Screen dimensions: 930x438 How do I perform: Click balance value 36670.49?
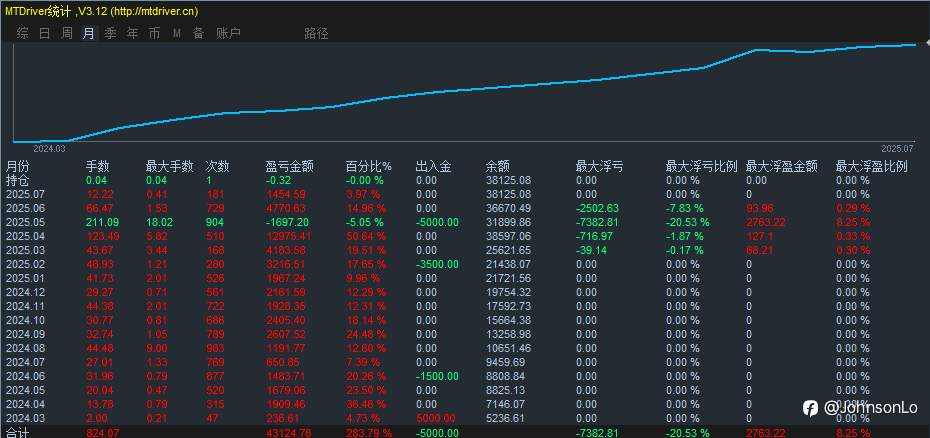[508, 208]
